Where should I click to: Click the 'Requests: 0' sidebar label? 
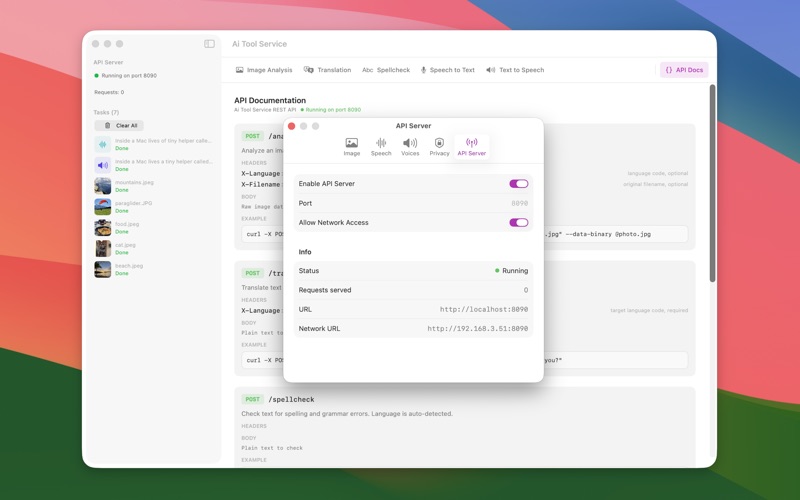point(109,92)
